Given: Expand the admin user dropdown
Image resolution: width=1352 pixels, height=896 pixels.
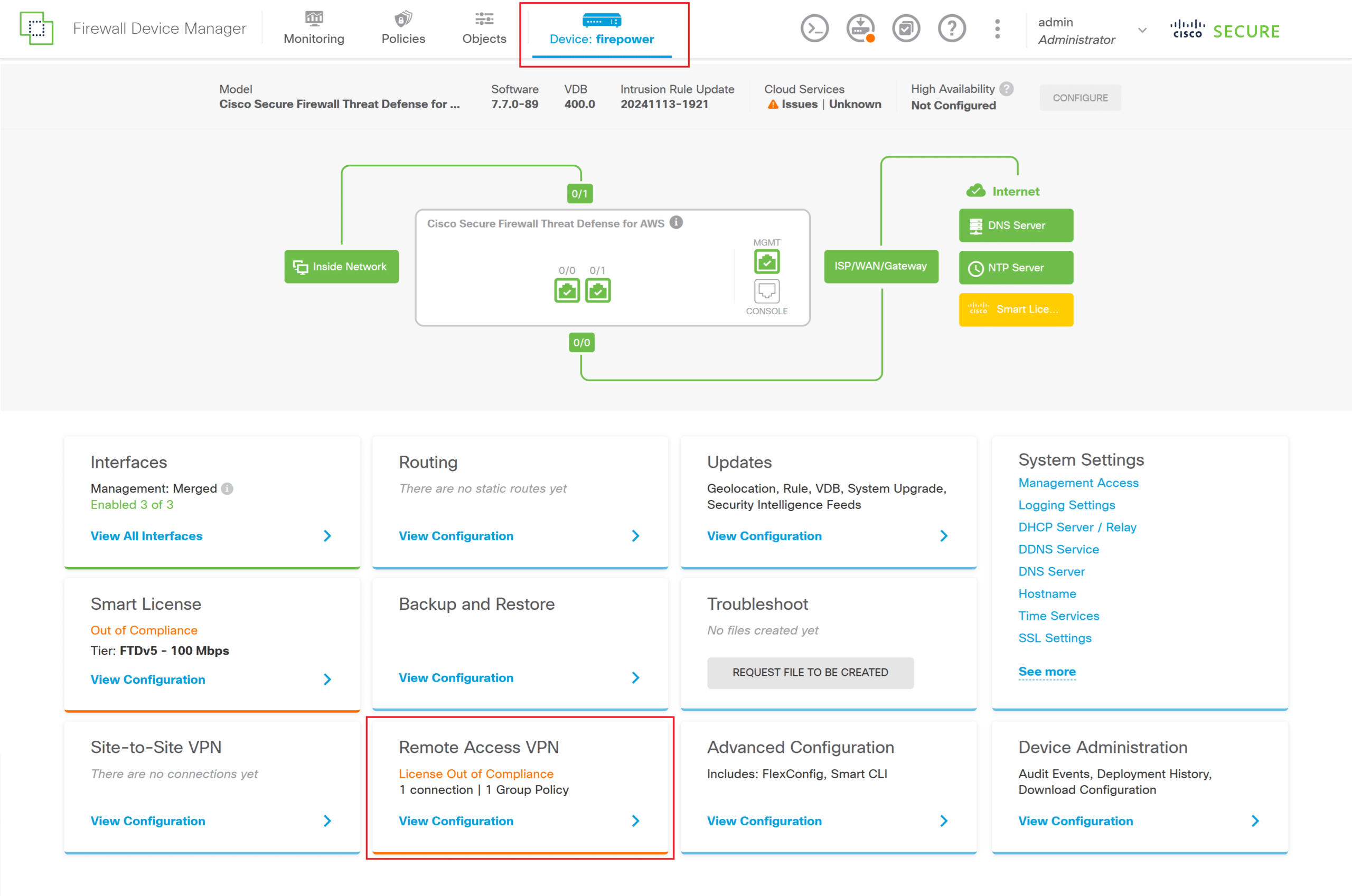Looking at the screenshot, I should tap(1142, 30).
